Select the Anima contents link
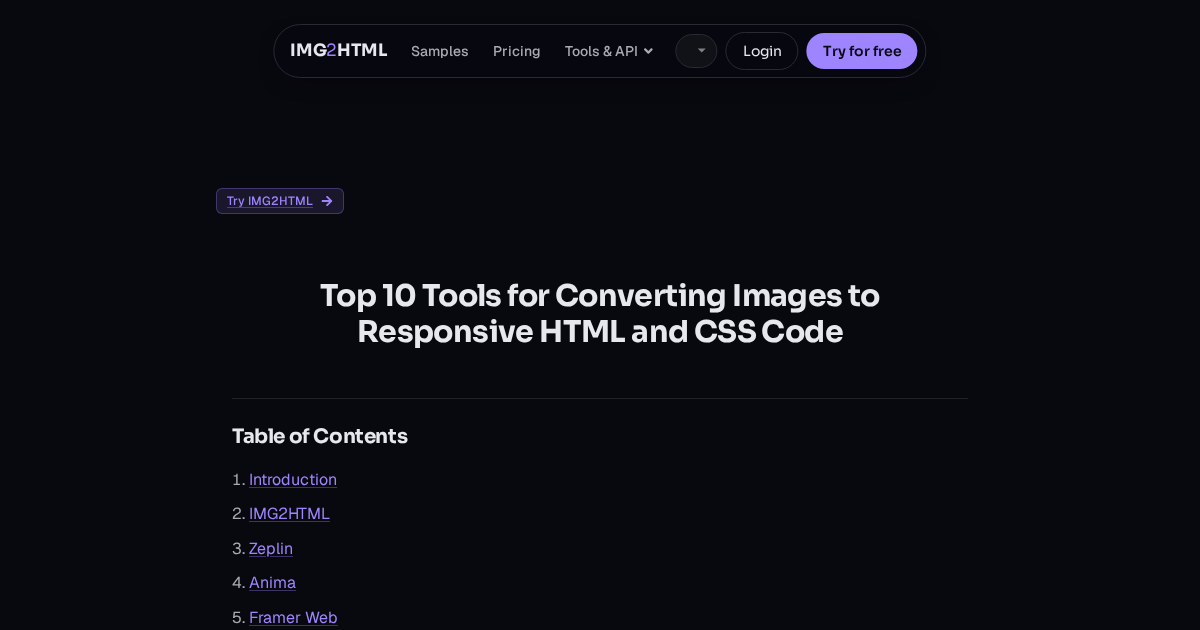1200x630 pixels. [x=272, y=582]
